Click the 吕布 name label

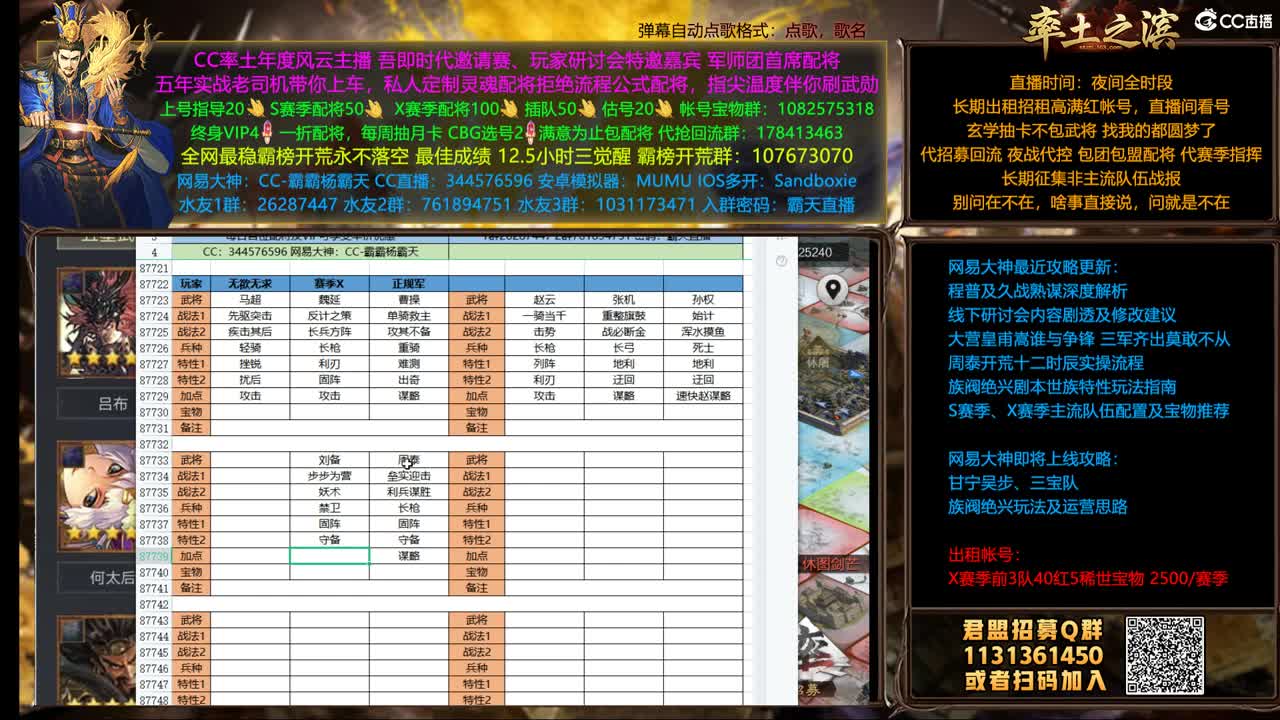[112, 404]
